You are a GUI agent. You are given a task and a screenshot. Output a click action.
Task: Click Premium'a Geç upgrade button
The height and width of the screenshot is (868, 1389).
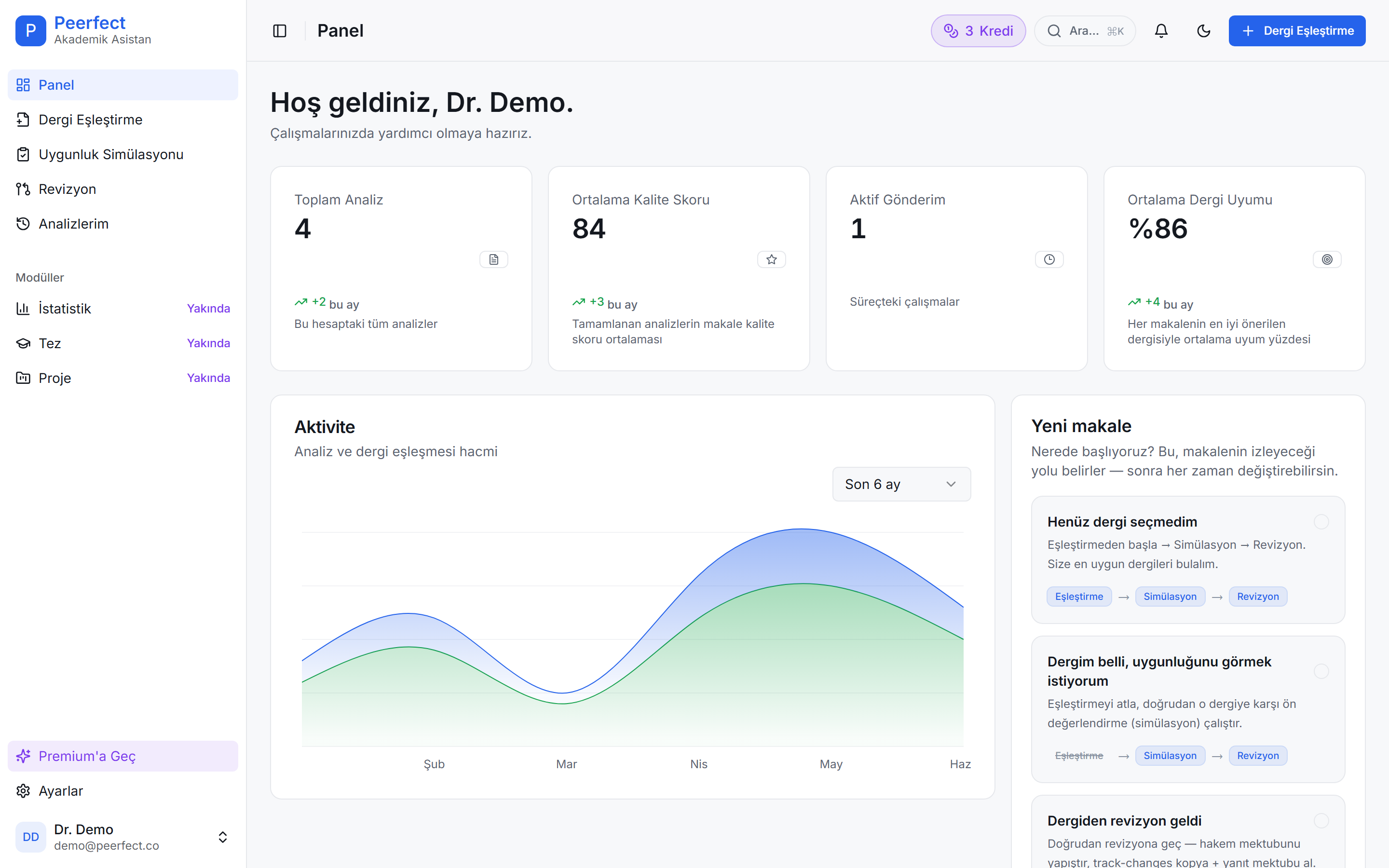123,756
